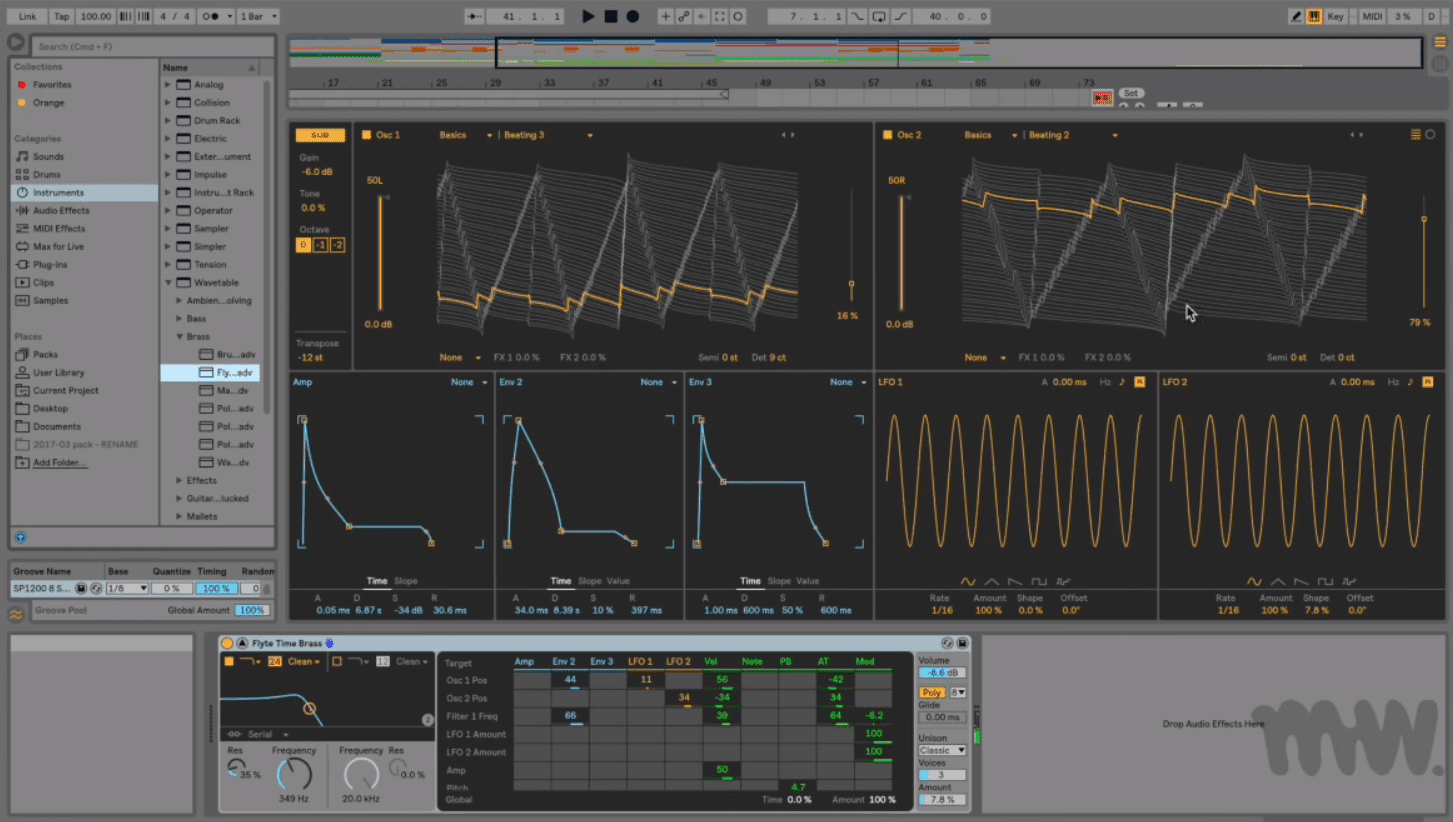Enable Link in the top toolbar
This screenshot has width=1453, height=822.
(26, 16)
